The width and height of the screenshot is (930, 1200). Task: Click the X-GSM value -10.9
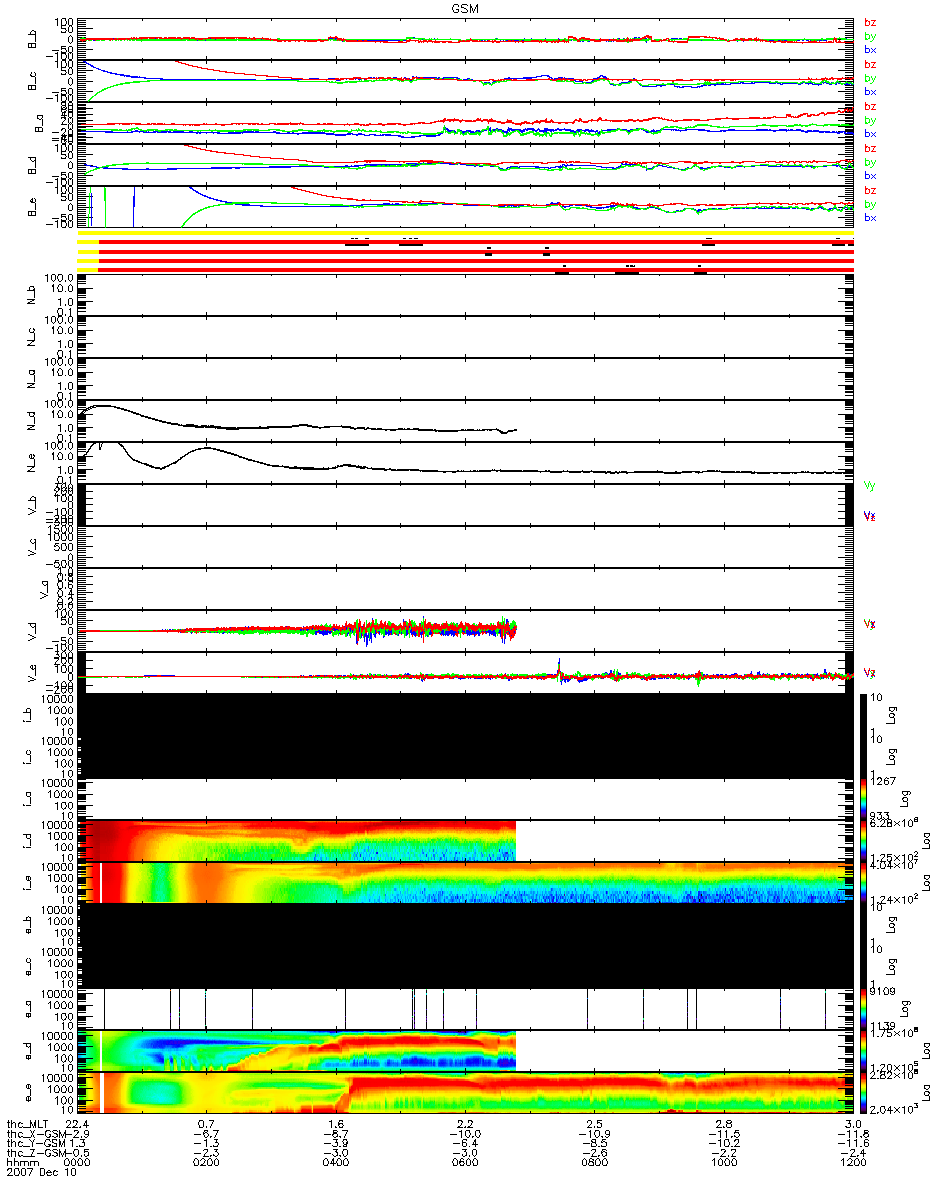[594, 1134]
